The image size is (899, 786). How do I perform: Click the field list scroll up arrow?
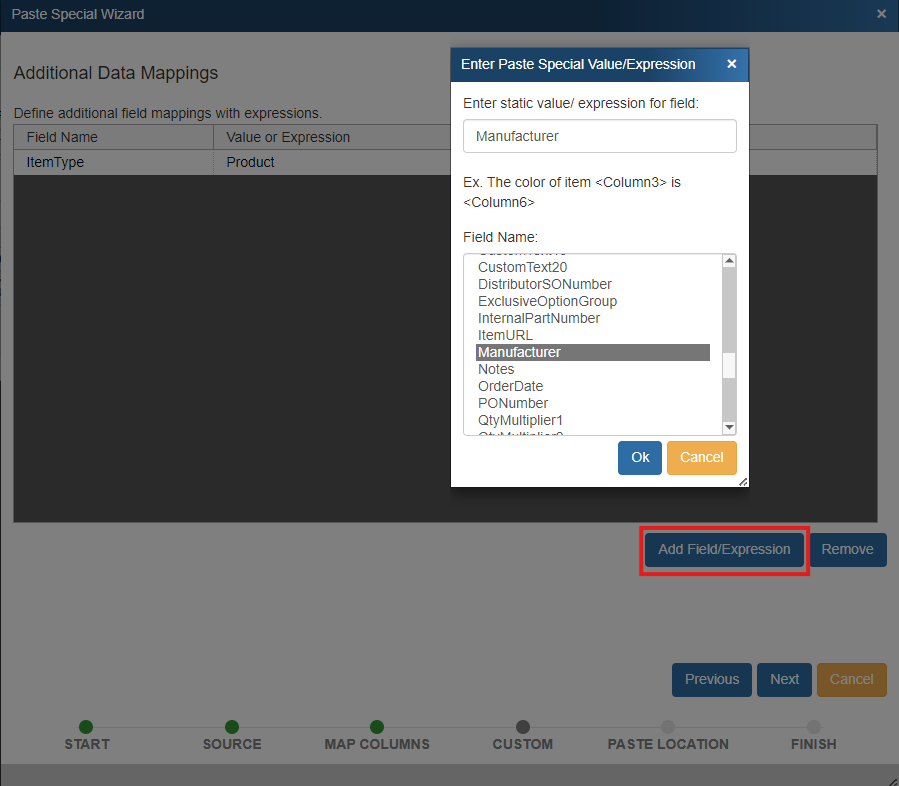click(x=729, y=262)
